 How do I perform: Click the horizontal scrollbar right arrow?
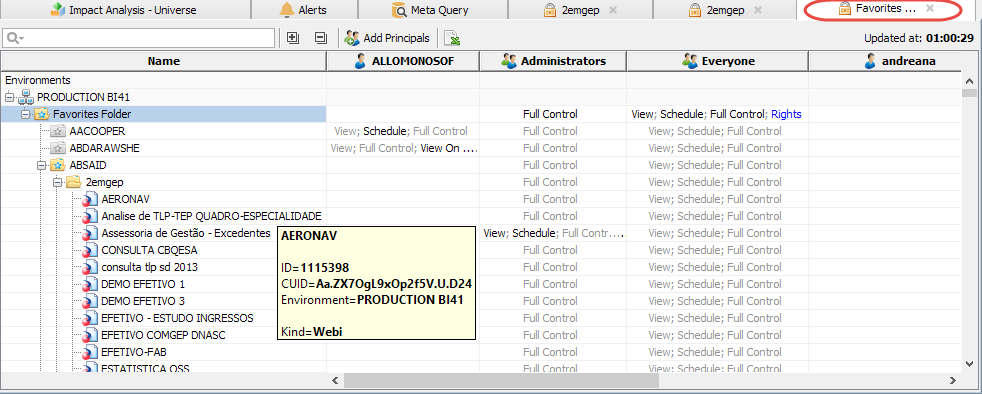[x=953, y=380]
